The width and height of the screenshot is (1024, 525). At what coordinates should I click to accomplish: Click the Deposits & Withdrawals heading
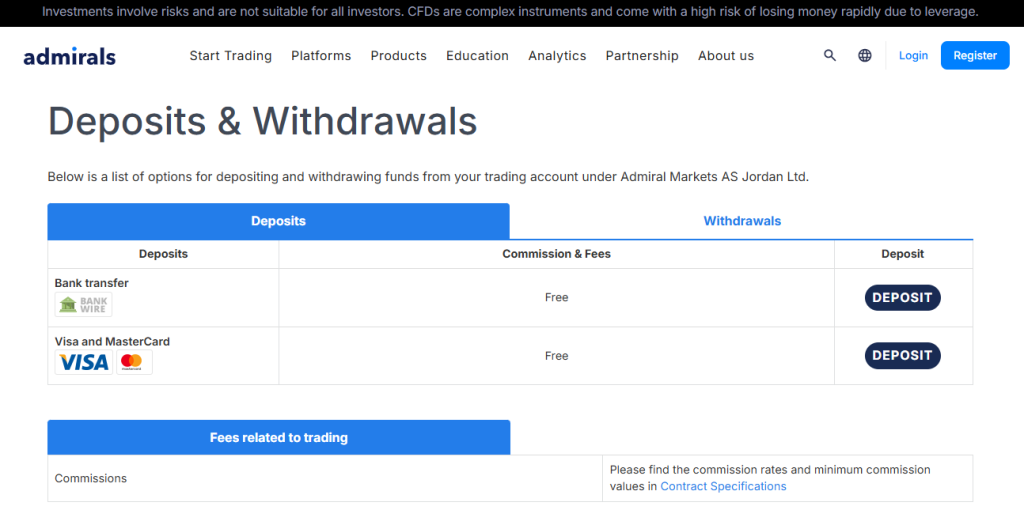(x=263, y=121)
